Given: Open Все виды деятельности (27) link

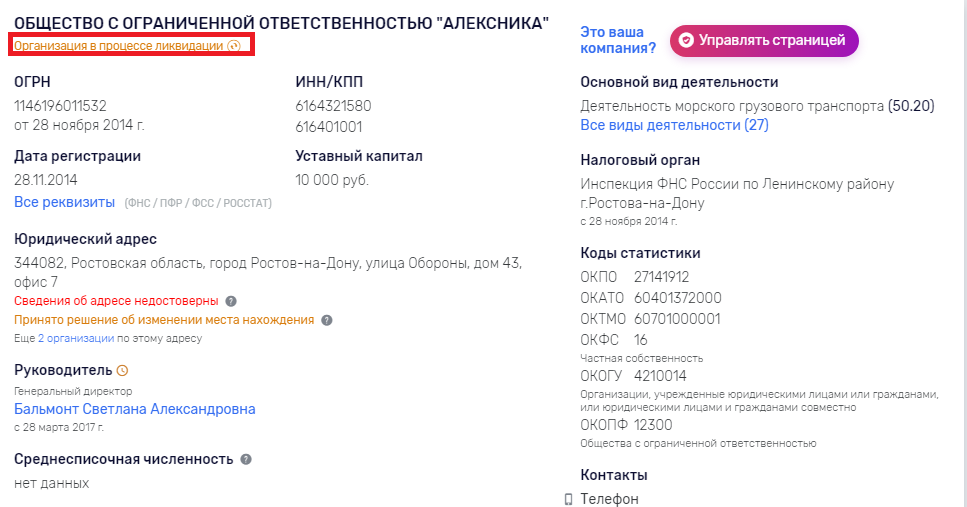Looking at the screenshot, I should point(674,125).
